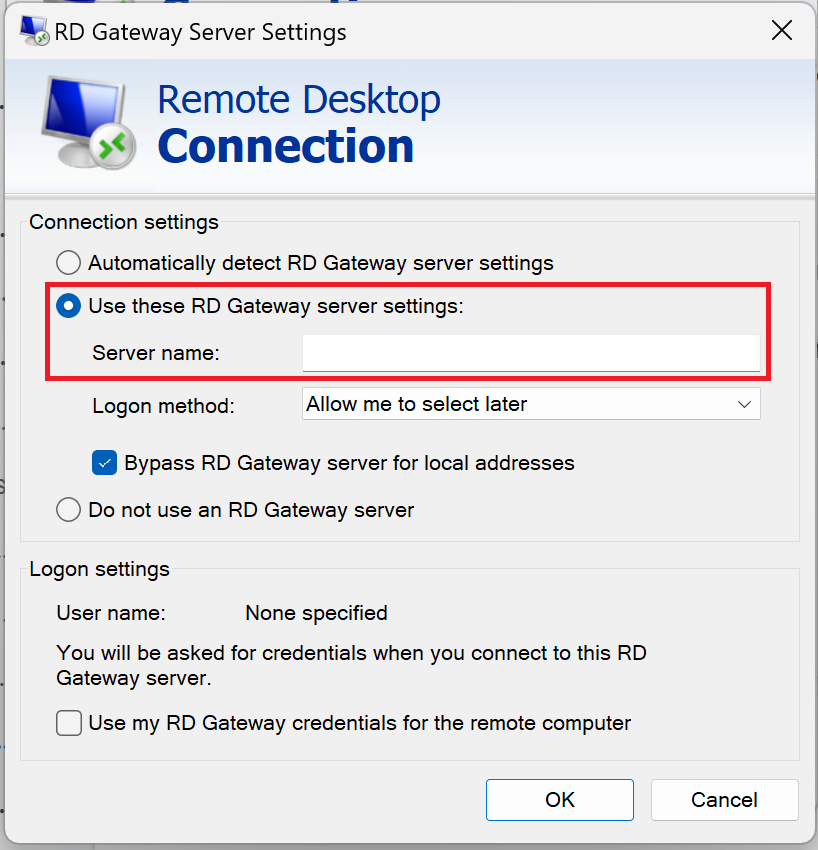The image size is (818, 850).
Task: Toggle Bypass RD Gateway server for local addresses
Action: coord(104,463)
